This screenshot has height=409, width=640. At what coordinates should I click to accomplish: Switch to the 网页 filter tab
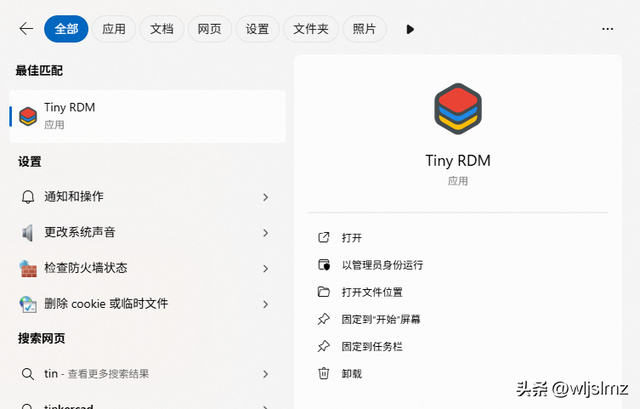209,29
